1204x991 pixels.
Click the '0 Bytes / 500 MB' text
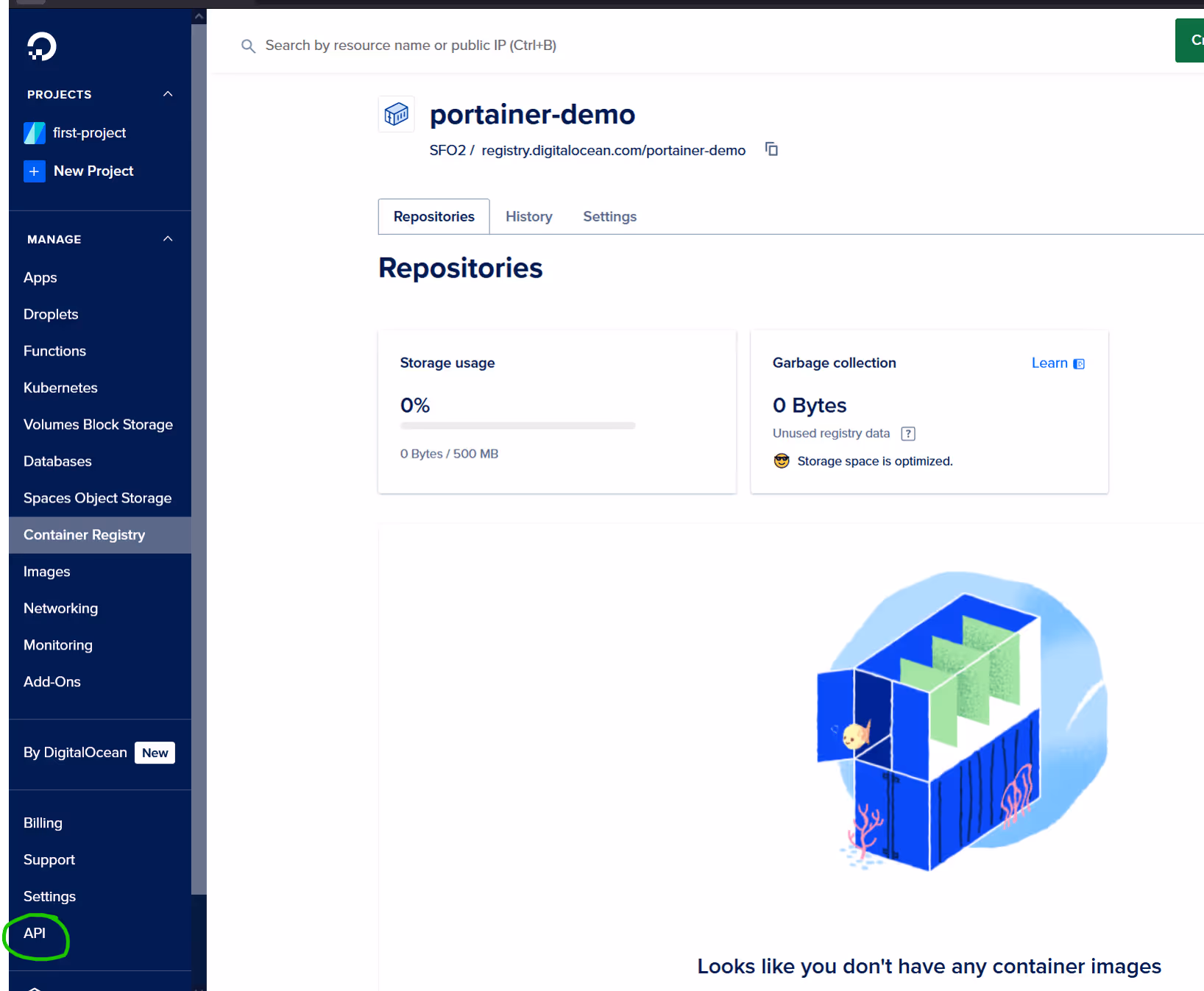(449, 454)
